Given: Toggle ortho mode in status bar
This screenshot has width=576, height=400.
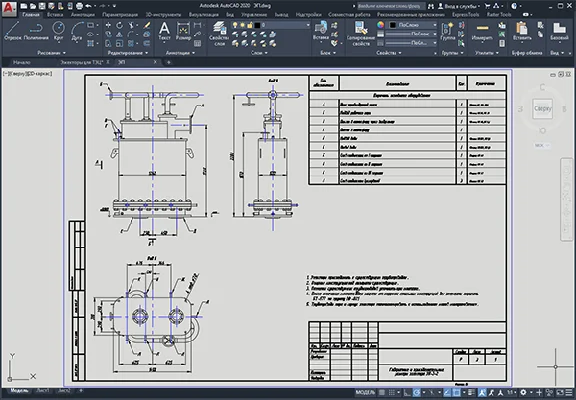Looking at the screenshot, I should point(407,393).
